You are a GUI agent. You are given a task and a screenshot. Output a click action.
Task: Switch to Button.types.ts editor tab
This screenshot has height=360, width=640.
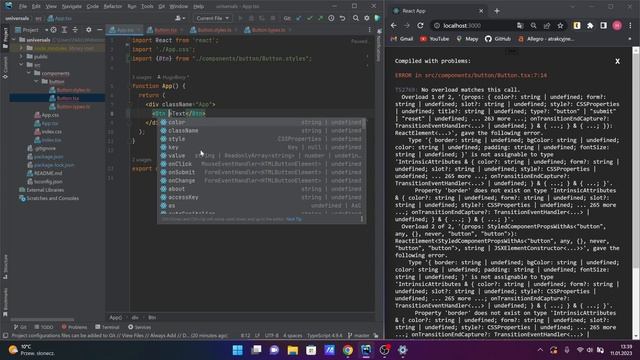[268, 30]
